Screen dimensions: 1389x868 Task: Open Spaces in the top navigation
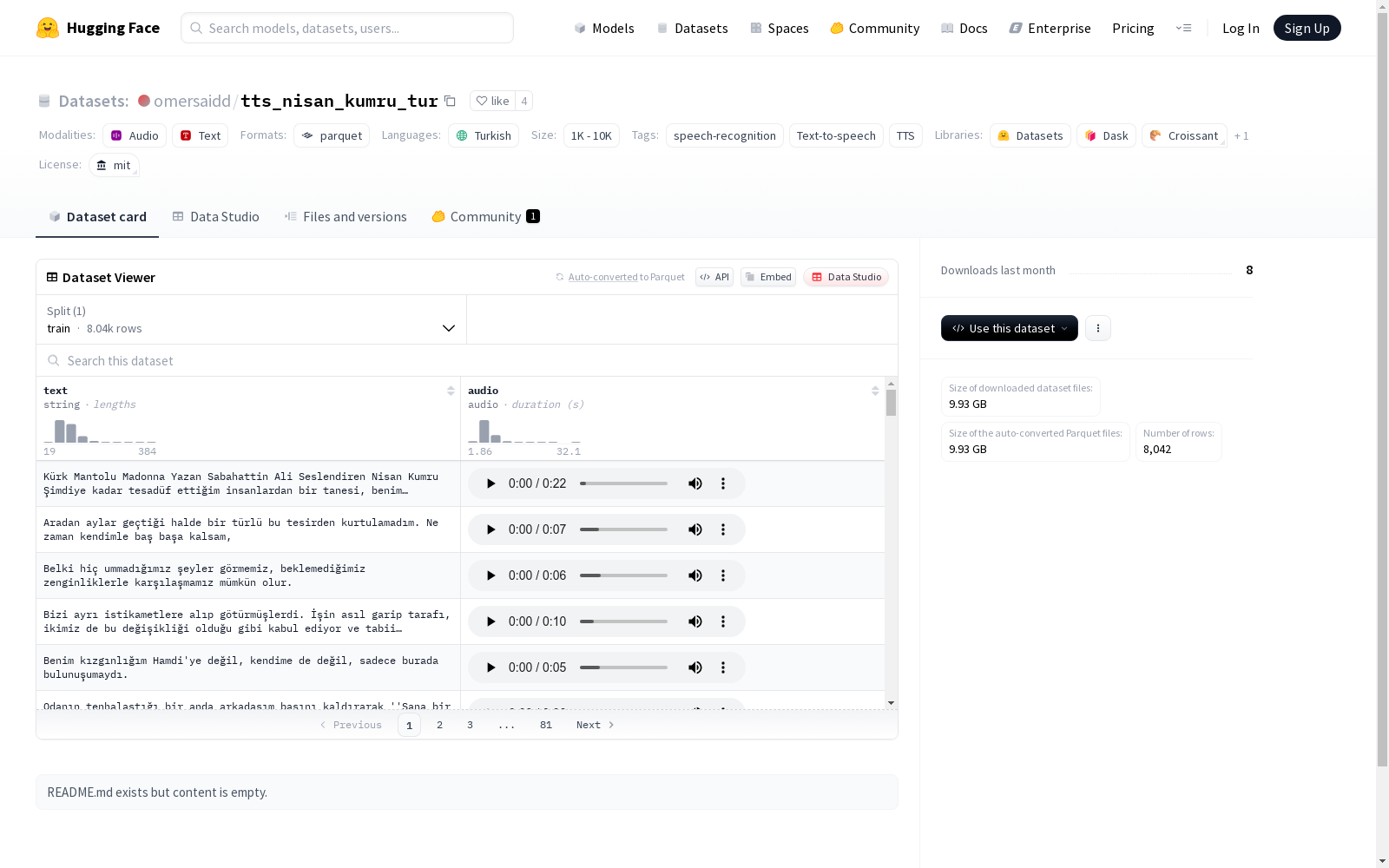click(x=780, y=28)
